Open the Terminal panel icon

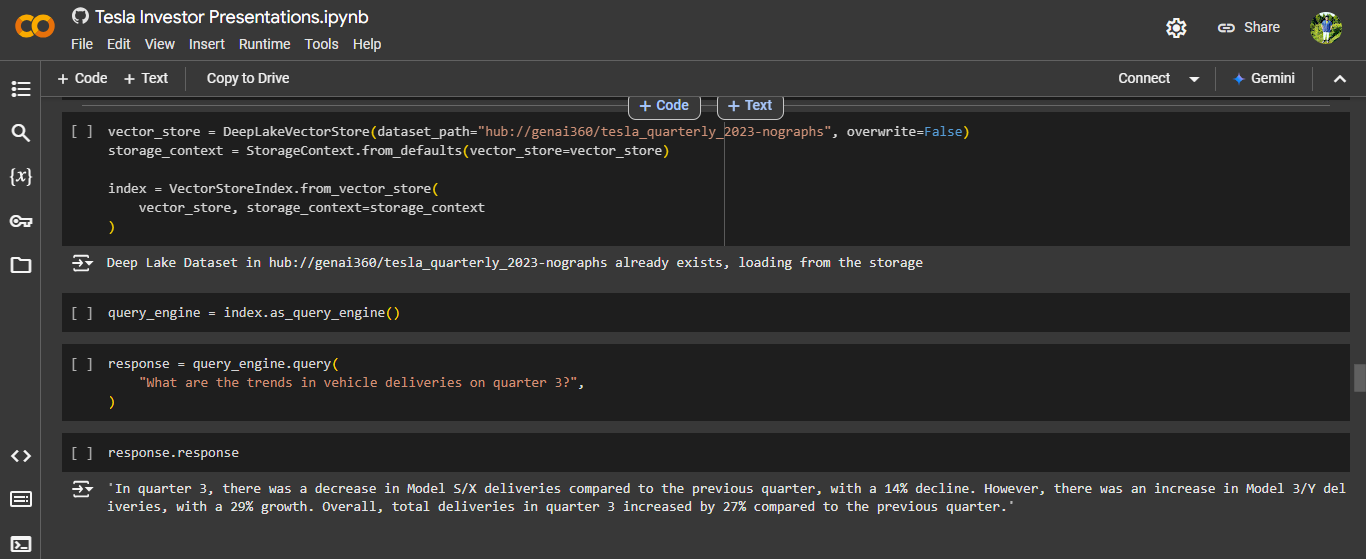pos(21,544)
